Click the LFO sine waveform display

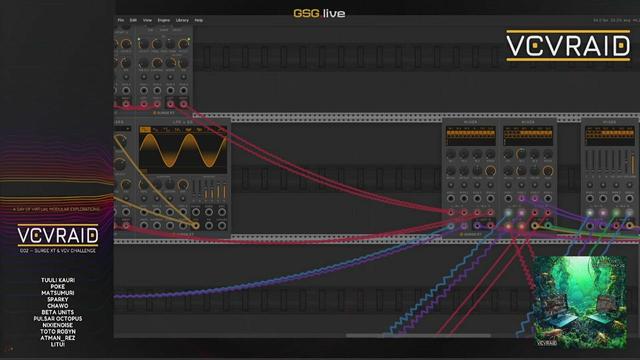tap(183, 151)
